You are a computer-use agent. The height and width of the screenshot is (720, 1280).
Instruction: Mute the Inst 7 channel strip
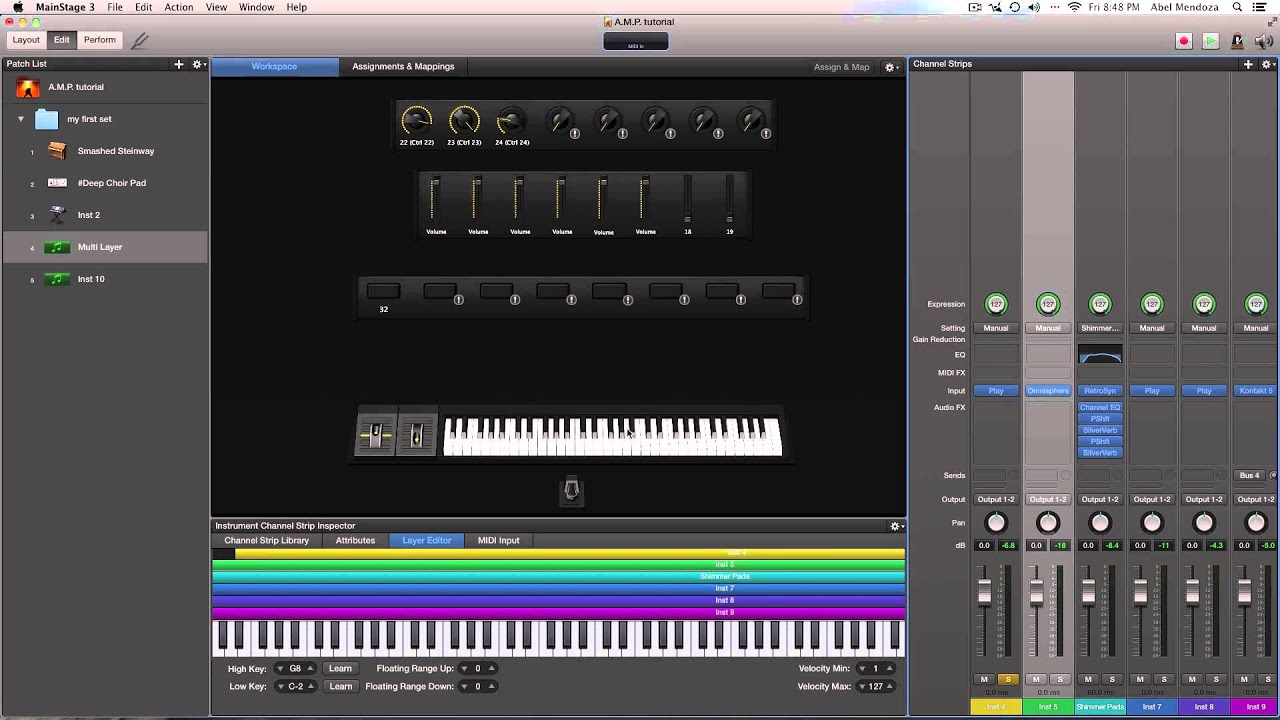[x=1140, y=680]
